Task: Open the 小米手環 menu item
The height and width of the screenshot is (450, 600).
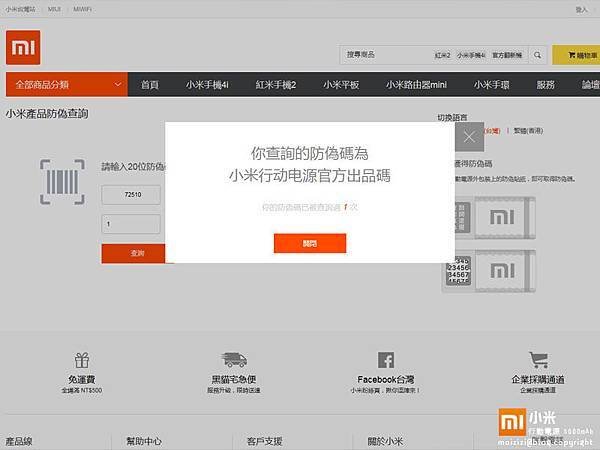Action: [492, 85]
